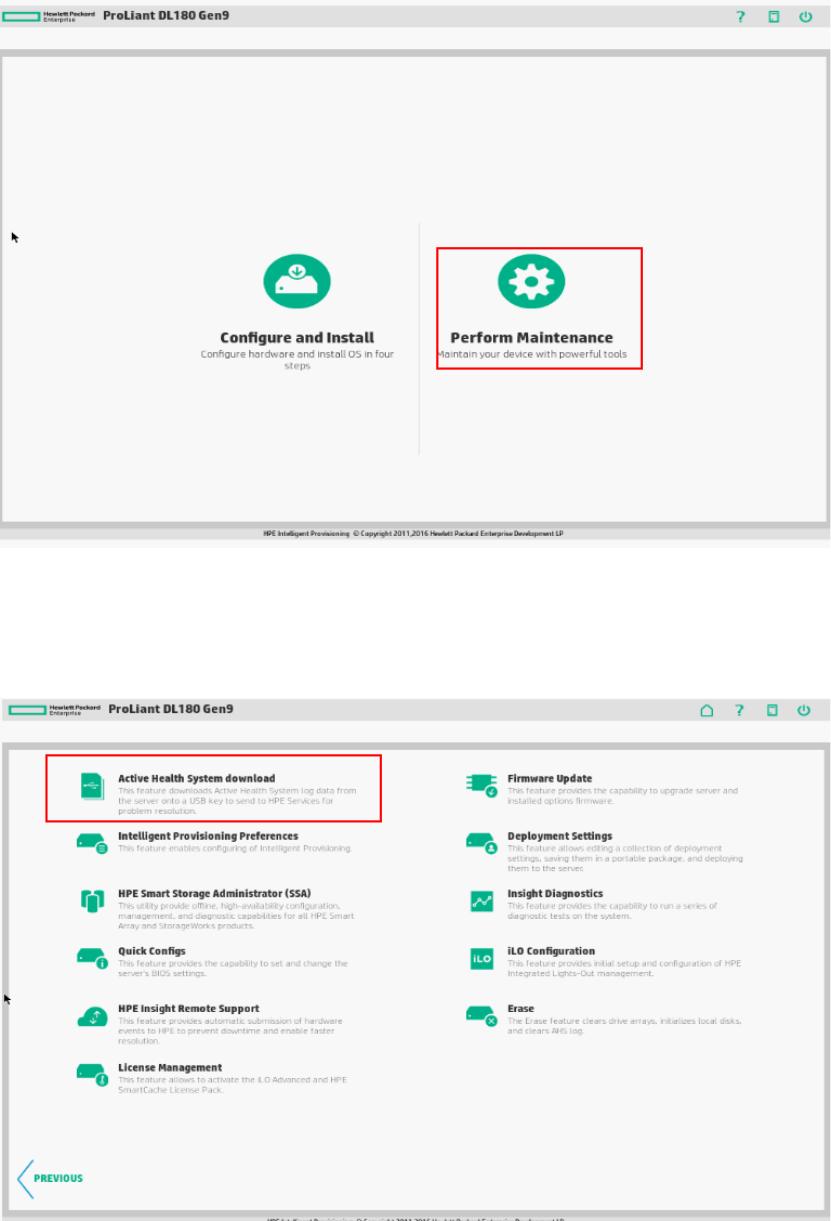Select the Perform Maintenance heading
This screenshot has width=831, height=1221.
(531, 338)
